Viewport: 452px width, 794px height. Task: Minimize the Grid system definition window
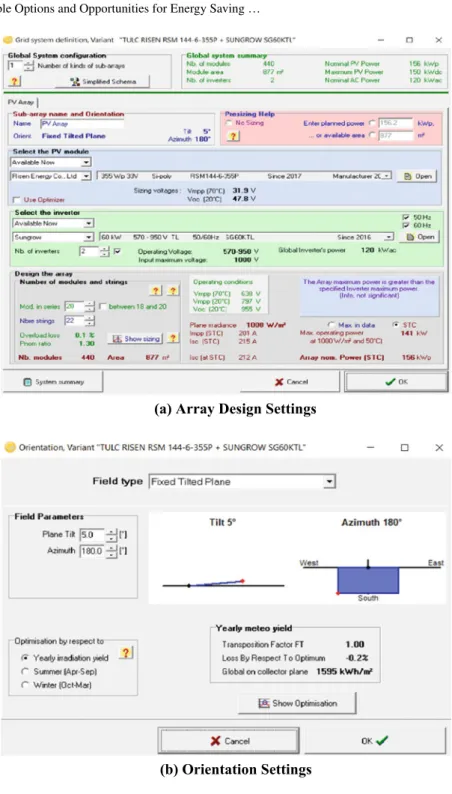pos(381,40)
